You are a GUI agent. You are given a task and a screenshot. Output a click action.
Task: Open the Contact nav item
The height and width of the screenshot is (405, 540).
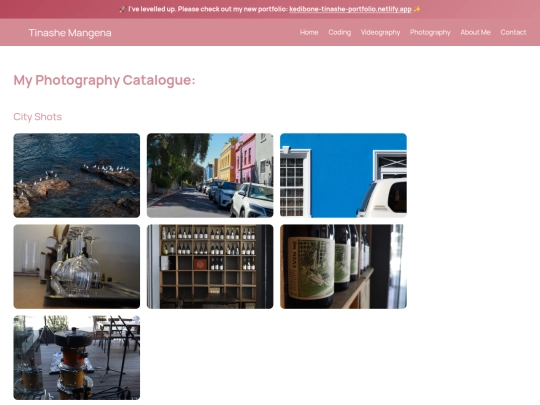513,32
